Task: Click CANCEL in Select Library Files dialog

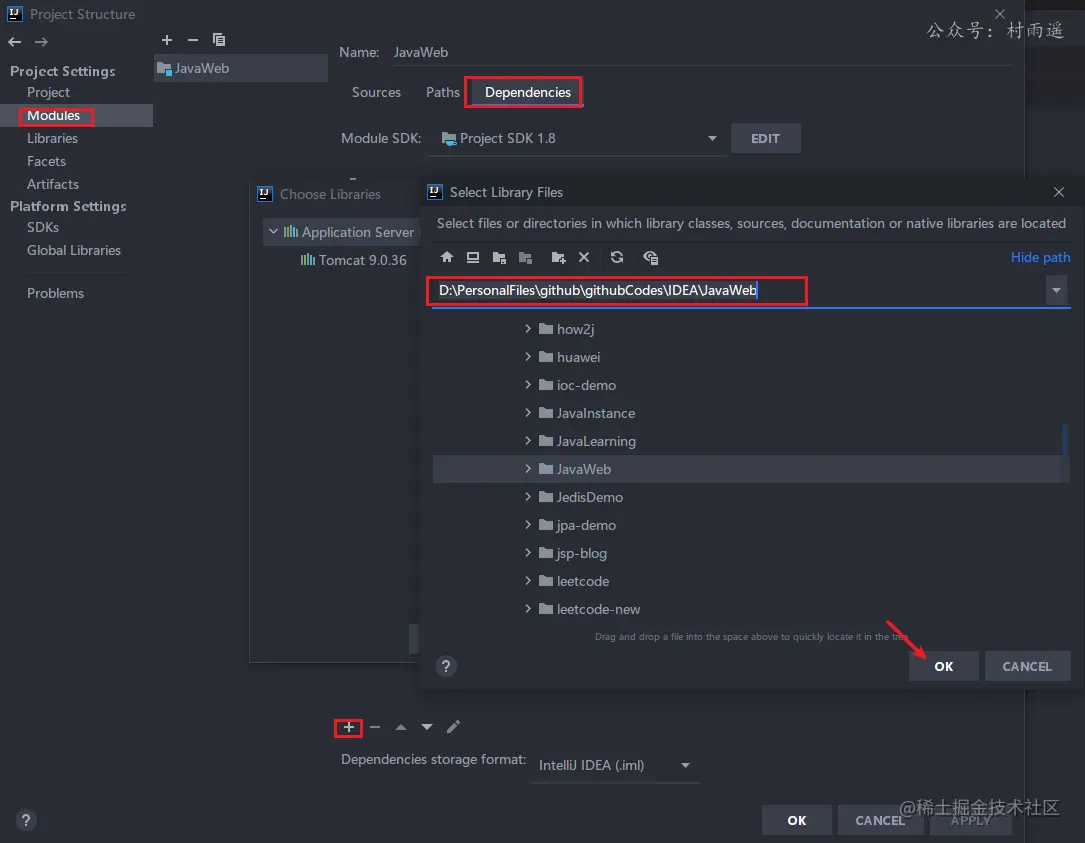Action: 1027,666
